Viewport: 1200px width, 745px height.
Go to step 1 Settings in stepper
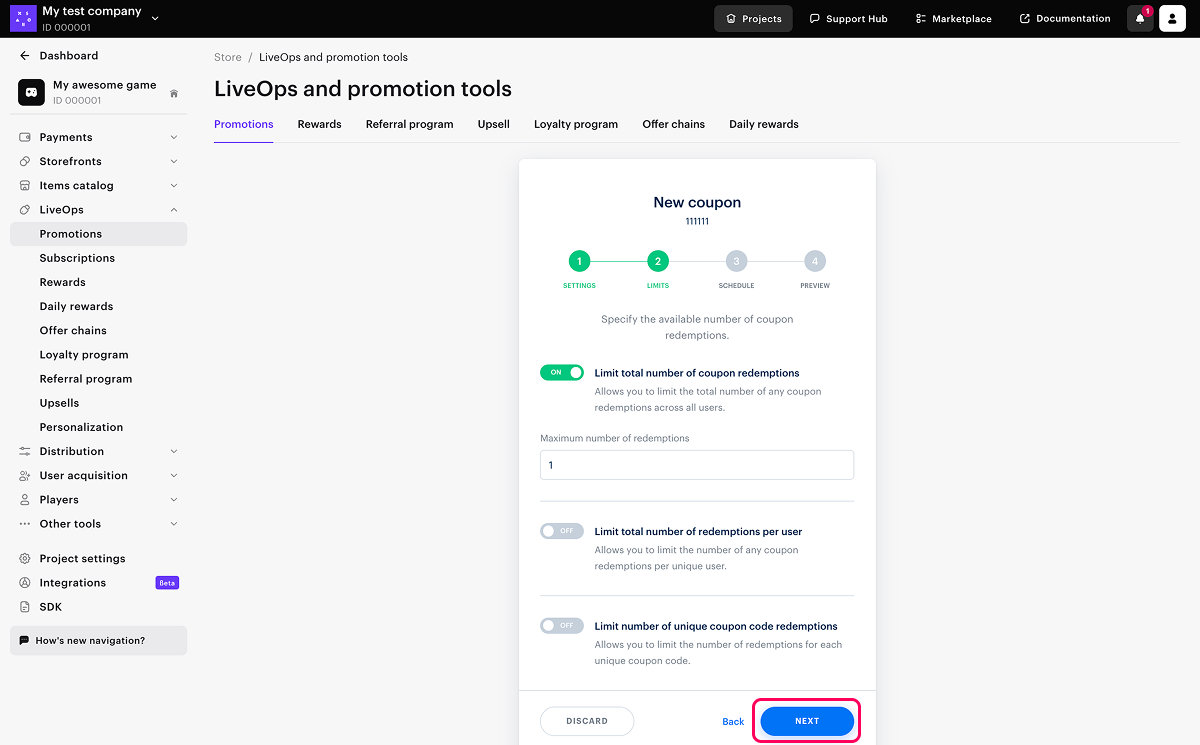pos(578,262)
